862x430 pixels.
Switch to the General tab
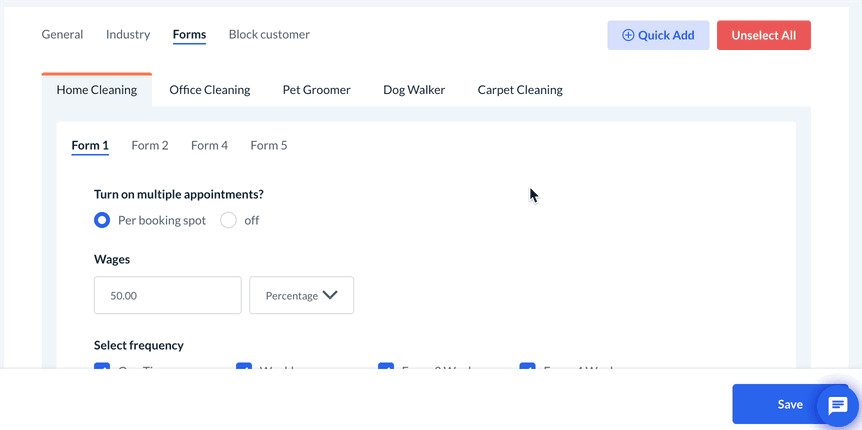[62, 34]
